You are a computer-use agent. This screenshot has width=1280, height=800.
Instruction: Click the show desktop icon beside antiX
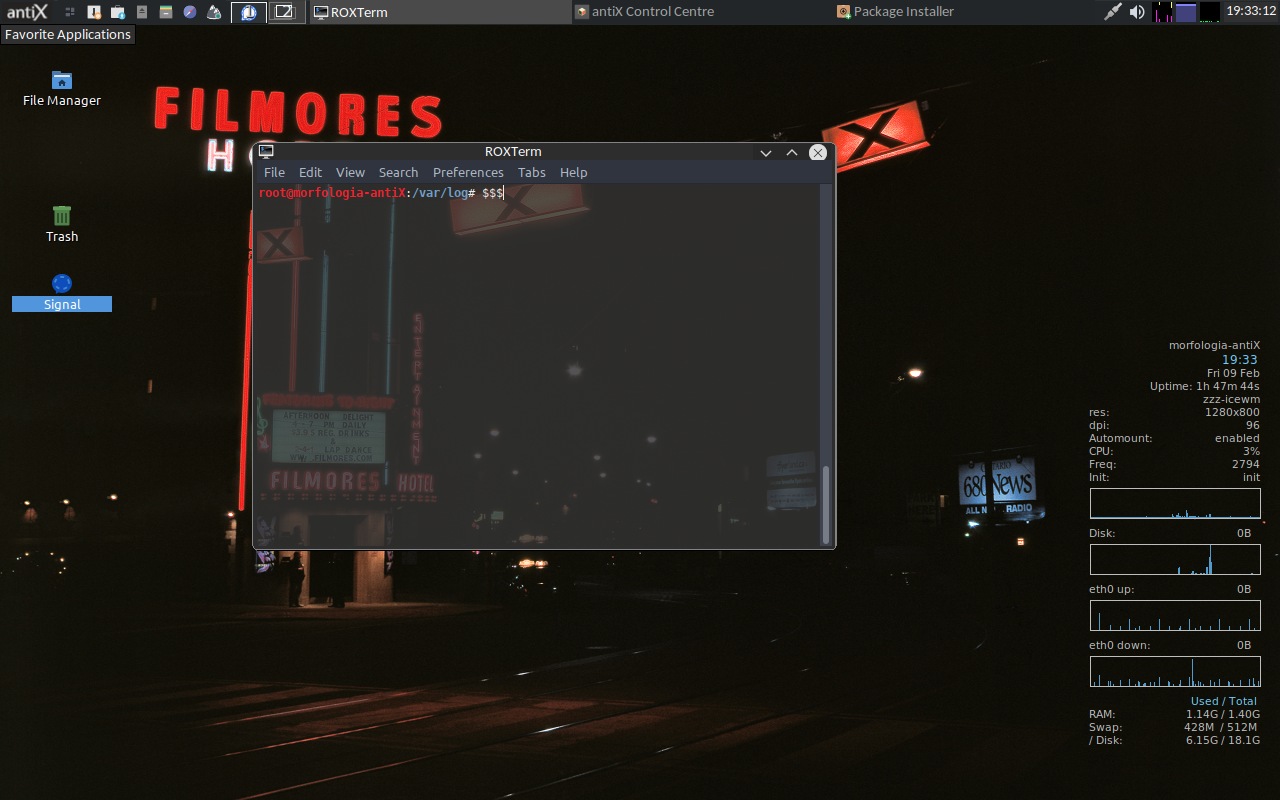tap(70, 12)
